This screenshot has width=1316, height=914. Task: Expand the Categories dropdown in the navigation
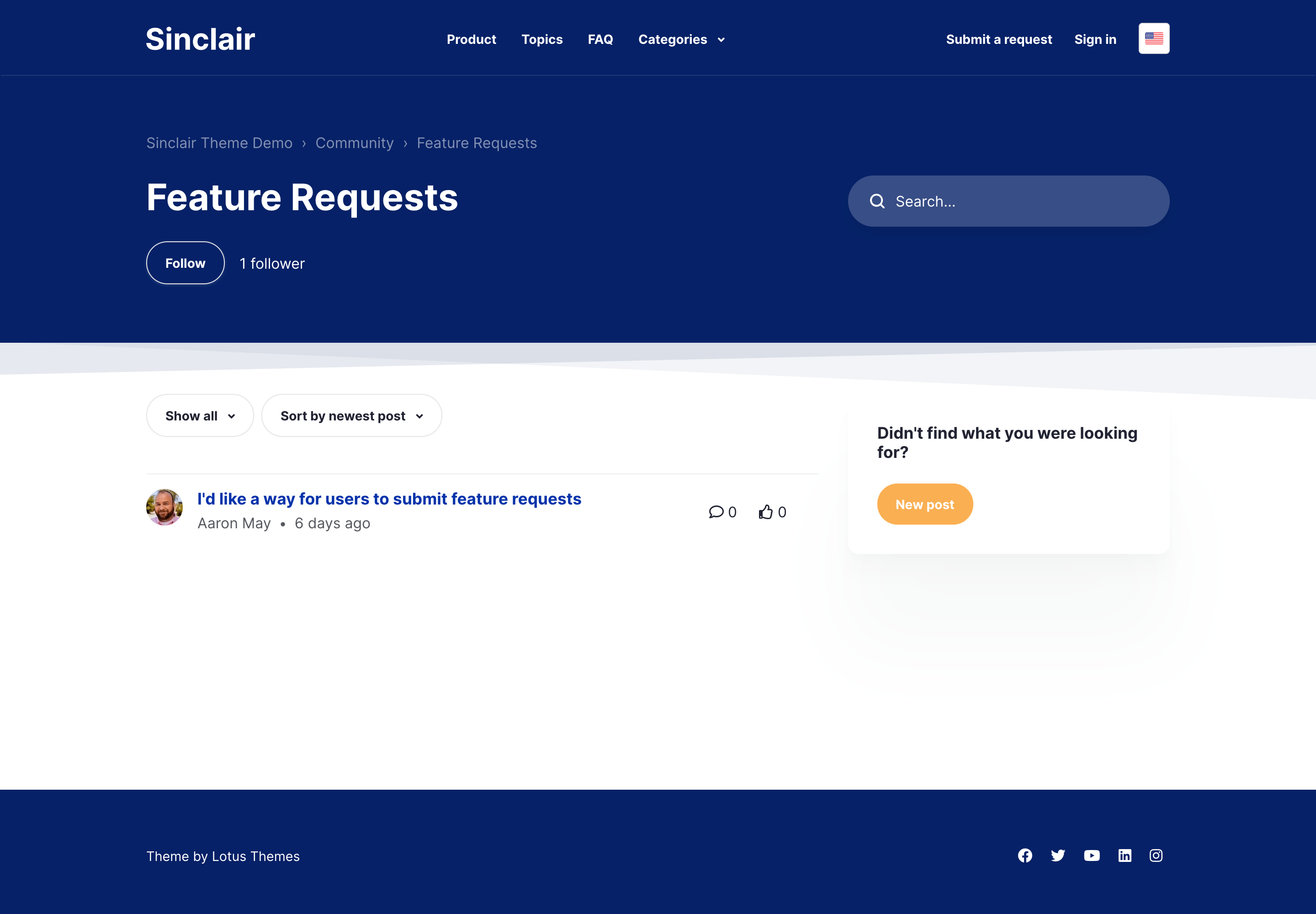(x=681, y=39)
